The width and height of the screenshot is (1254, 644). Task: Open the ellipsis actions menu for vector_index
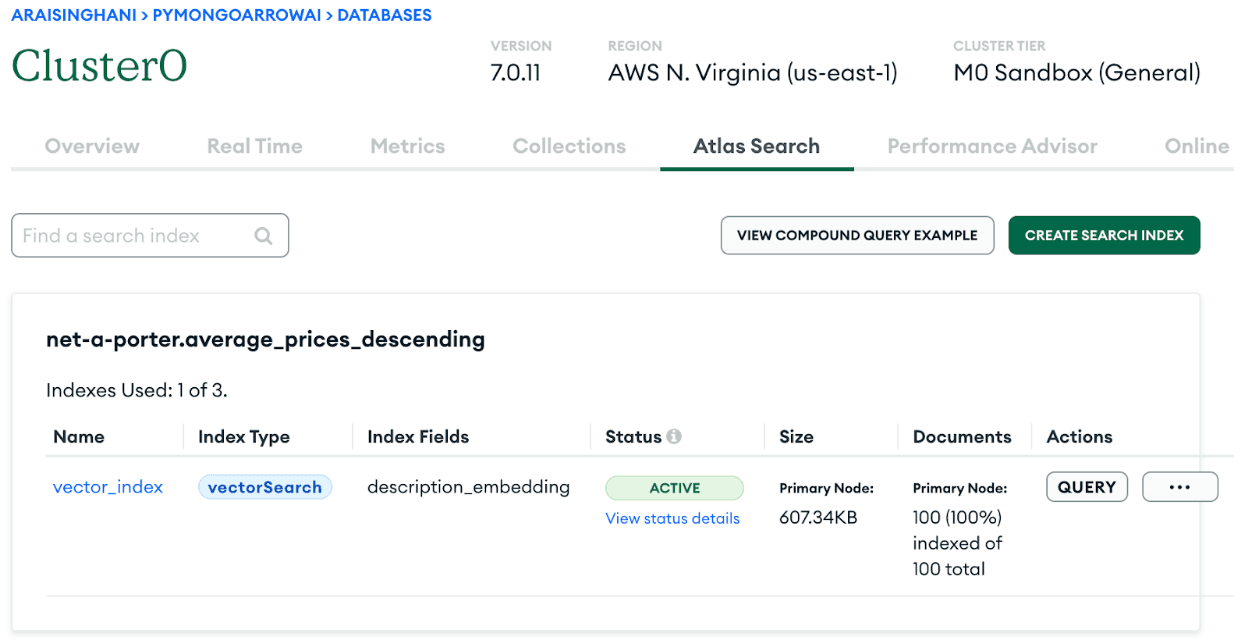coord(1180,486)
